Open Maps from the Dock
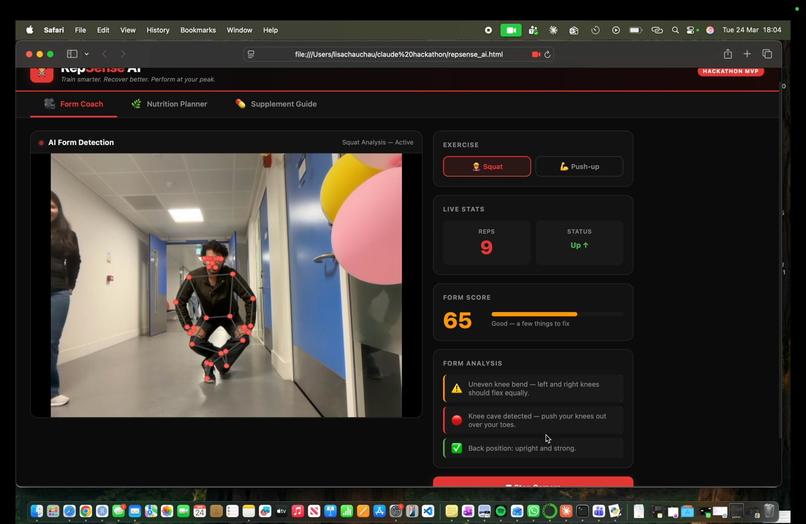The height and width of the screenshot is (524, 806). pos(151,511)
